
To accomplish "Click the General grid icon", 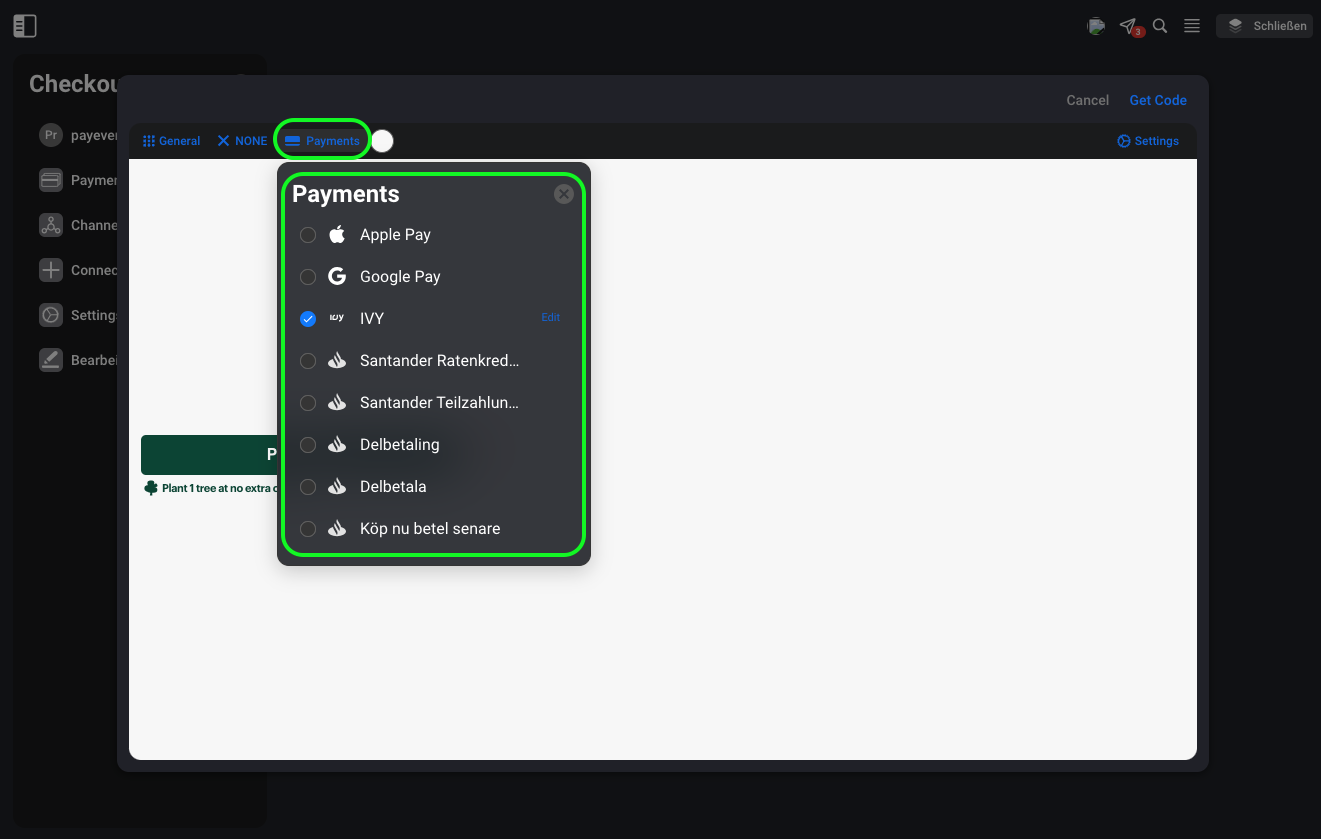I will (149, 141).
